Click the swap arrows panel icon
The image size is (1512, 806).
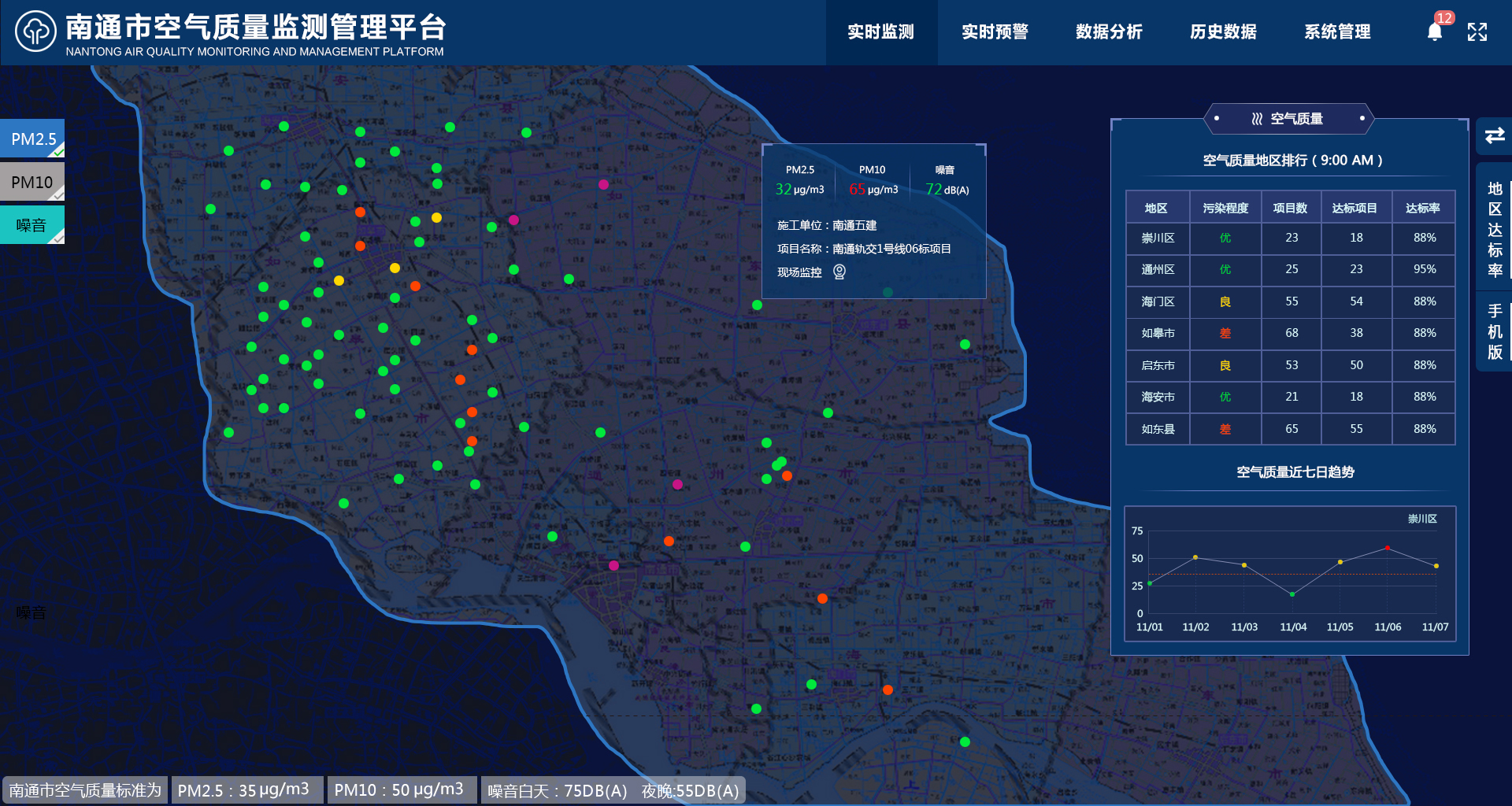[x=1494, y=135]
